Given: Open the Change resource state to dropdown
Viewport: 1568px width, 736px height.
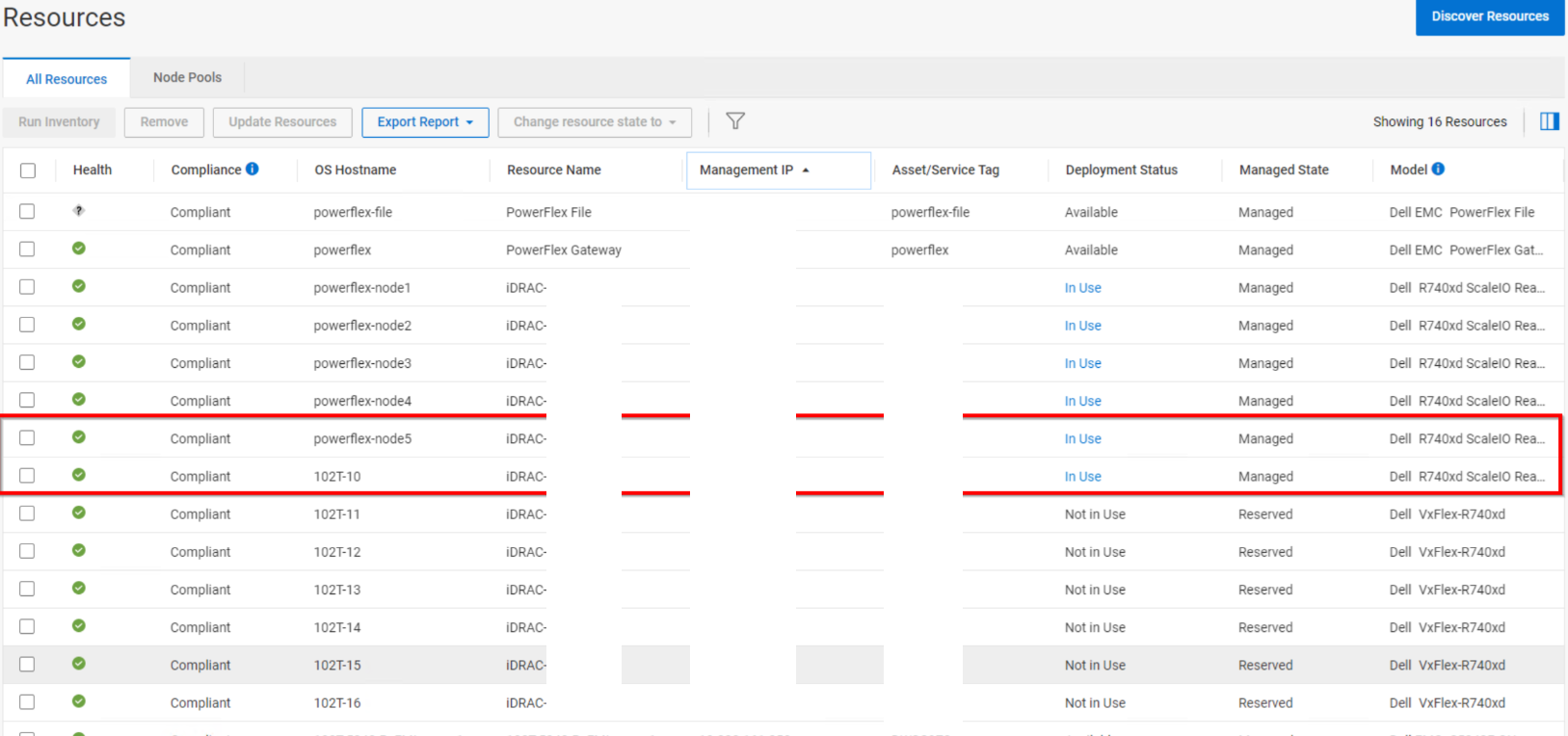Looking at the screenshot, I should click(x=595, y=122).
